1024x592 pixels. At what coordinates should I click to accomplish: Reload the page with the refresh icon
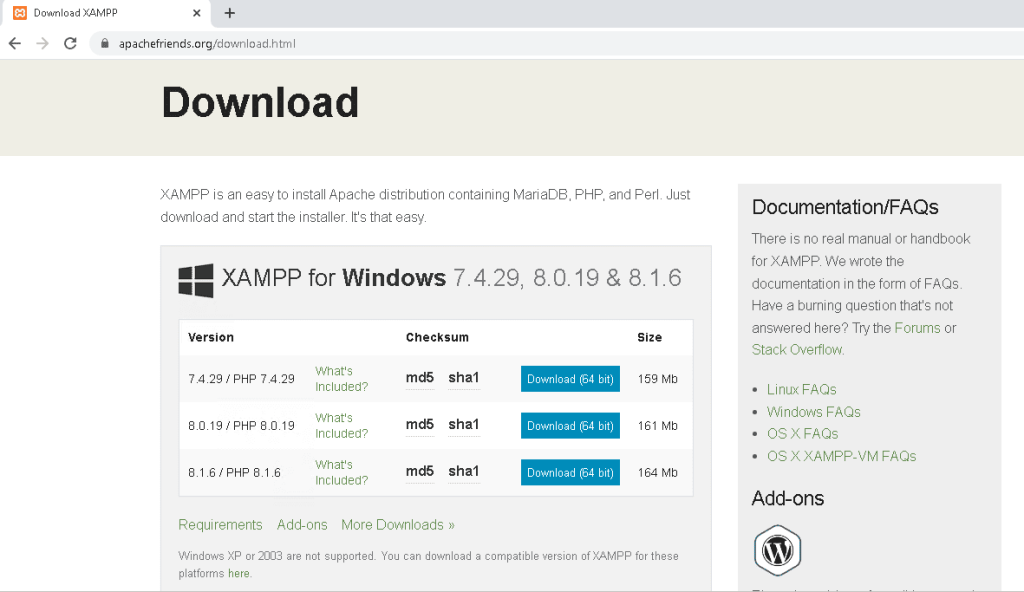[x=71, y=44]
